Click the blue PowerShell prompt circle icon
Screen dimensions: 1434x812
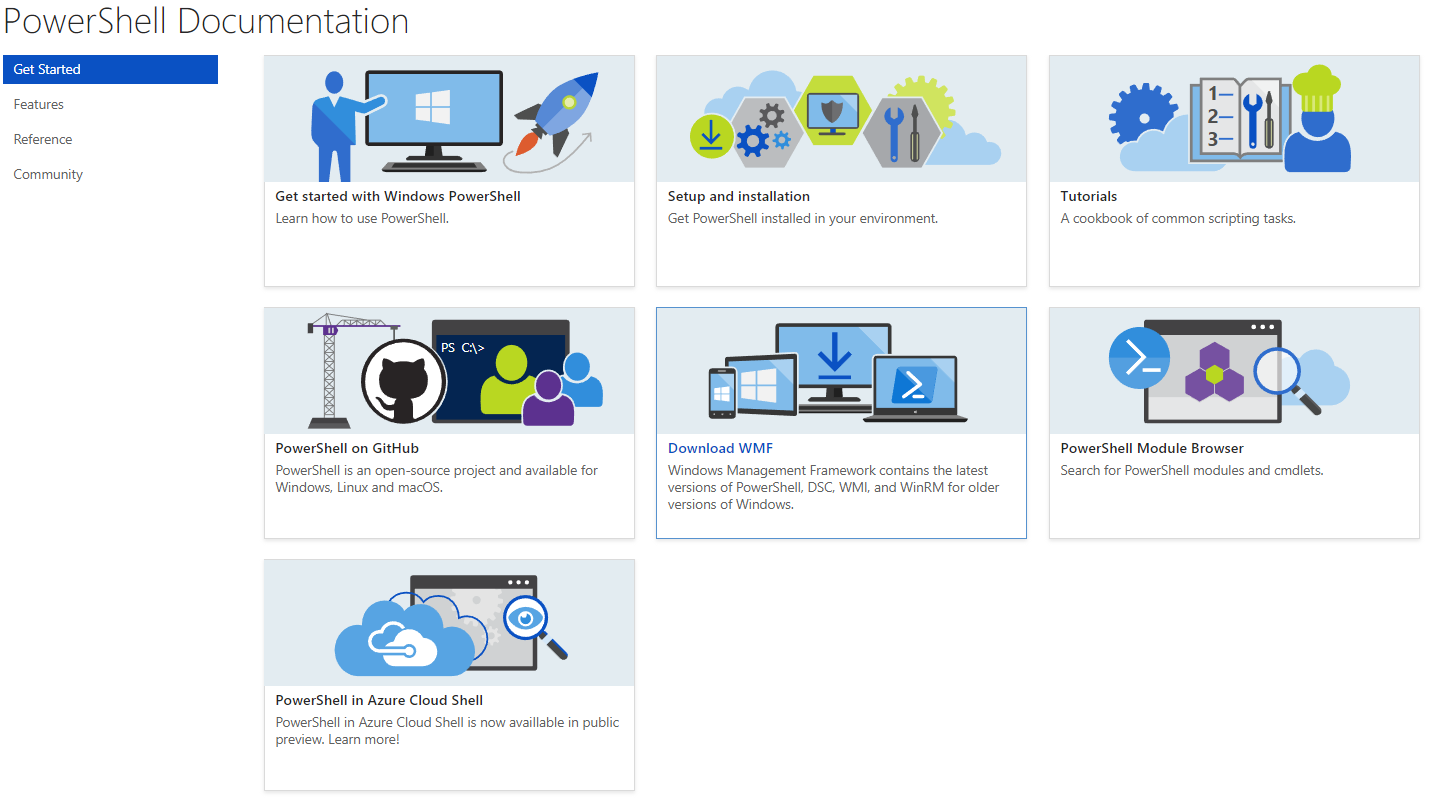(x=1139, y=357)
